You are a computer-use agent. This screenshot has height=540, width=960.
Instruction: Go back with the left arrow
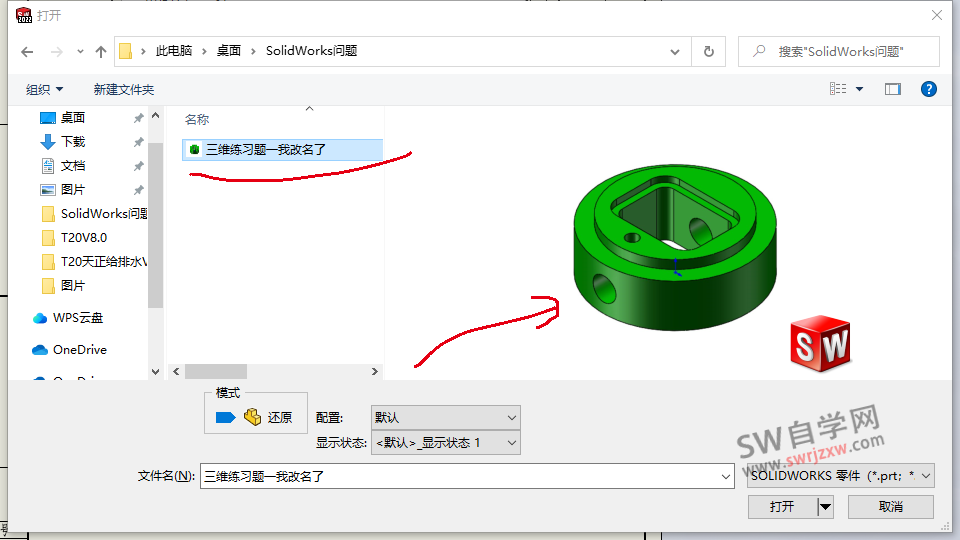pyautogui.click(x=27, y=52)
